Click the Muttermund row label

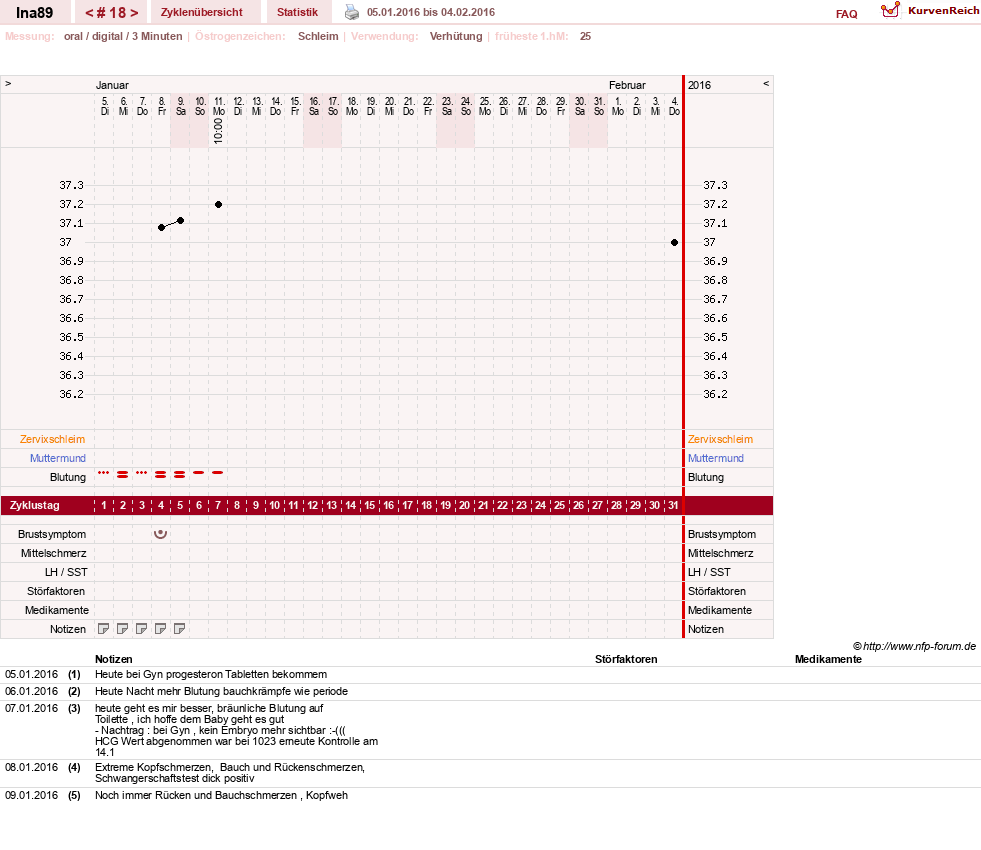(x=58, y=458)
